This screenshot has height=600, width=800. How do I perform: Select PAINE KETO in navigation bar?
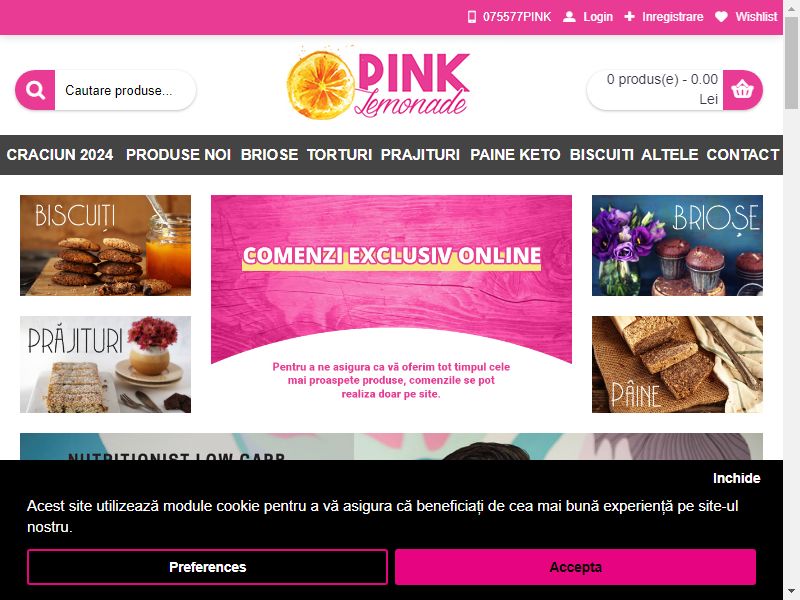[515, 155]
